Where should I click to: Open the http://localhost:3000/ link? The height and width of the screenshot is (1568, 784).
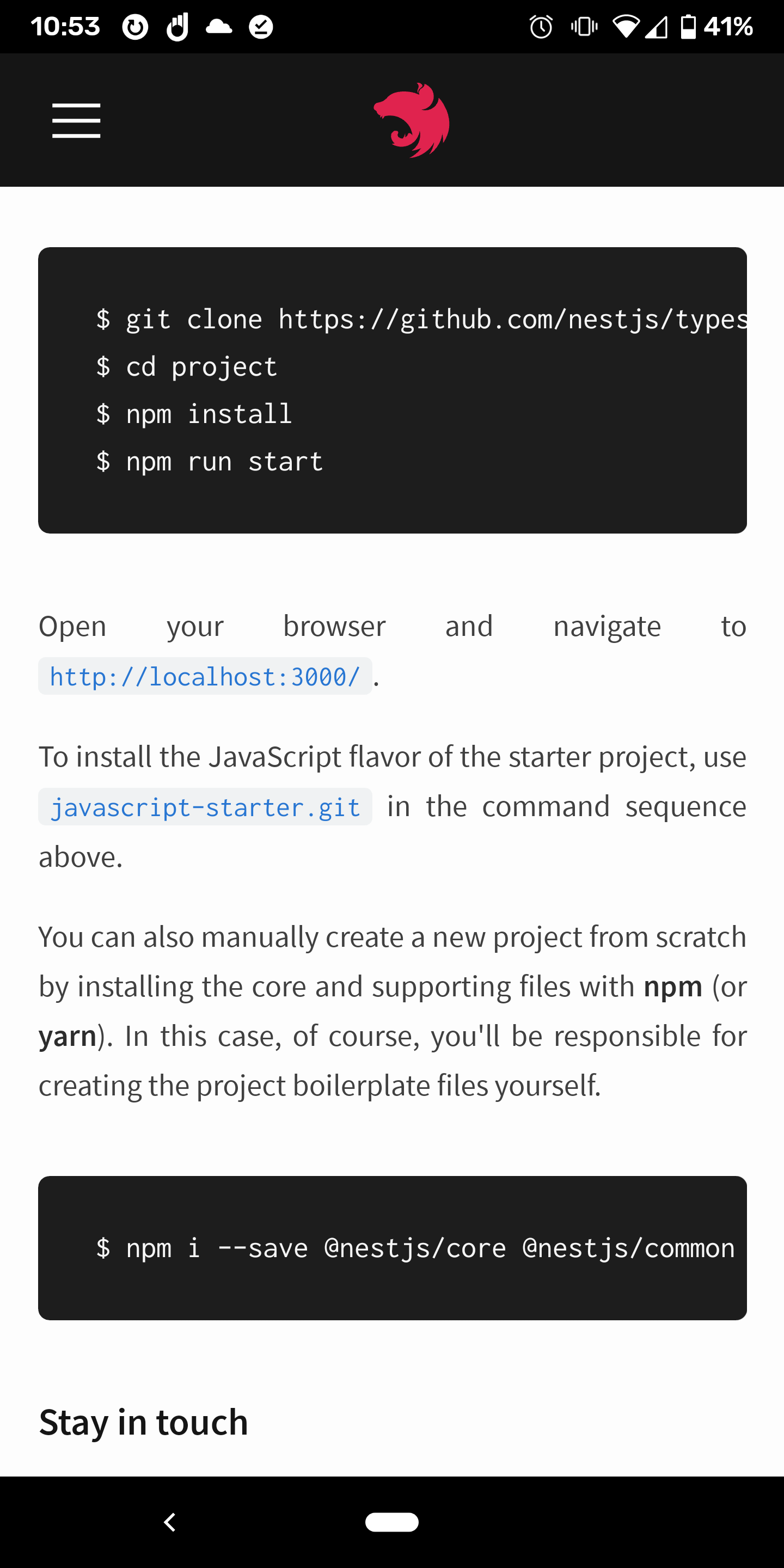205,676
